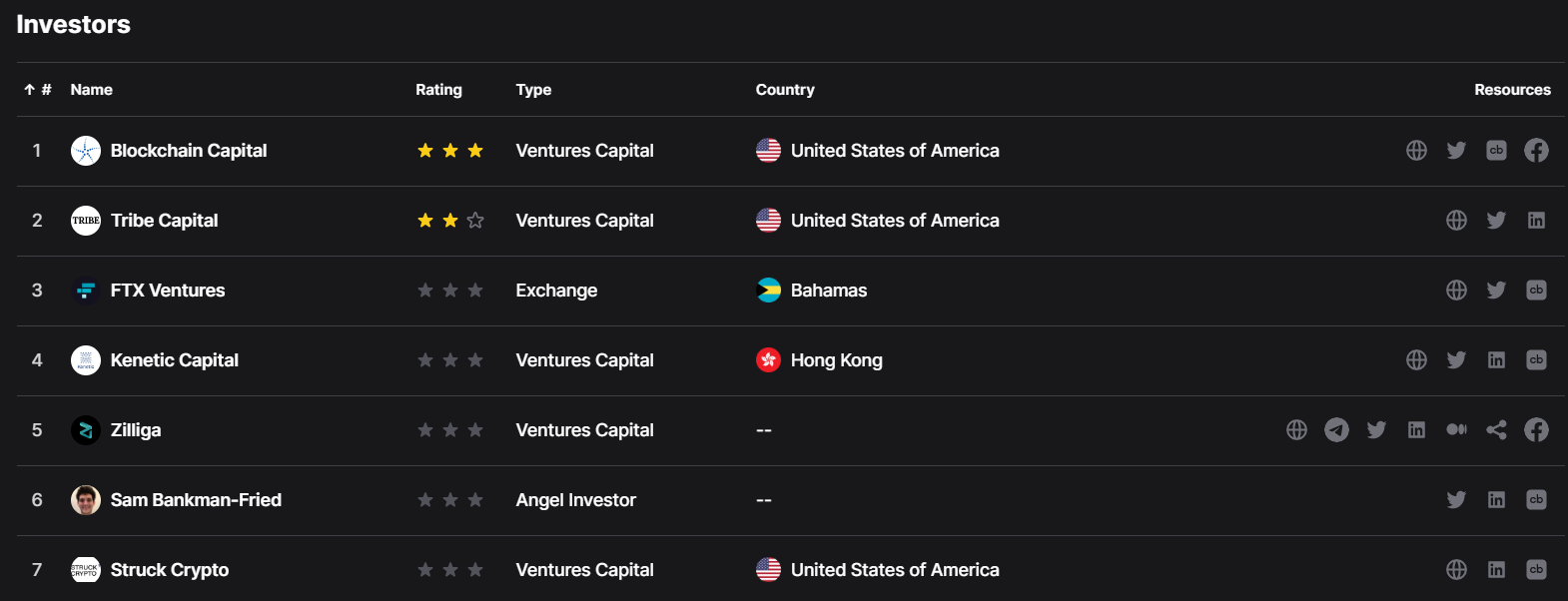Click Zilliqa's Medium icon

pyautogui.click(x=1456, y=430)
